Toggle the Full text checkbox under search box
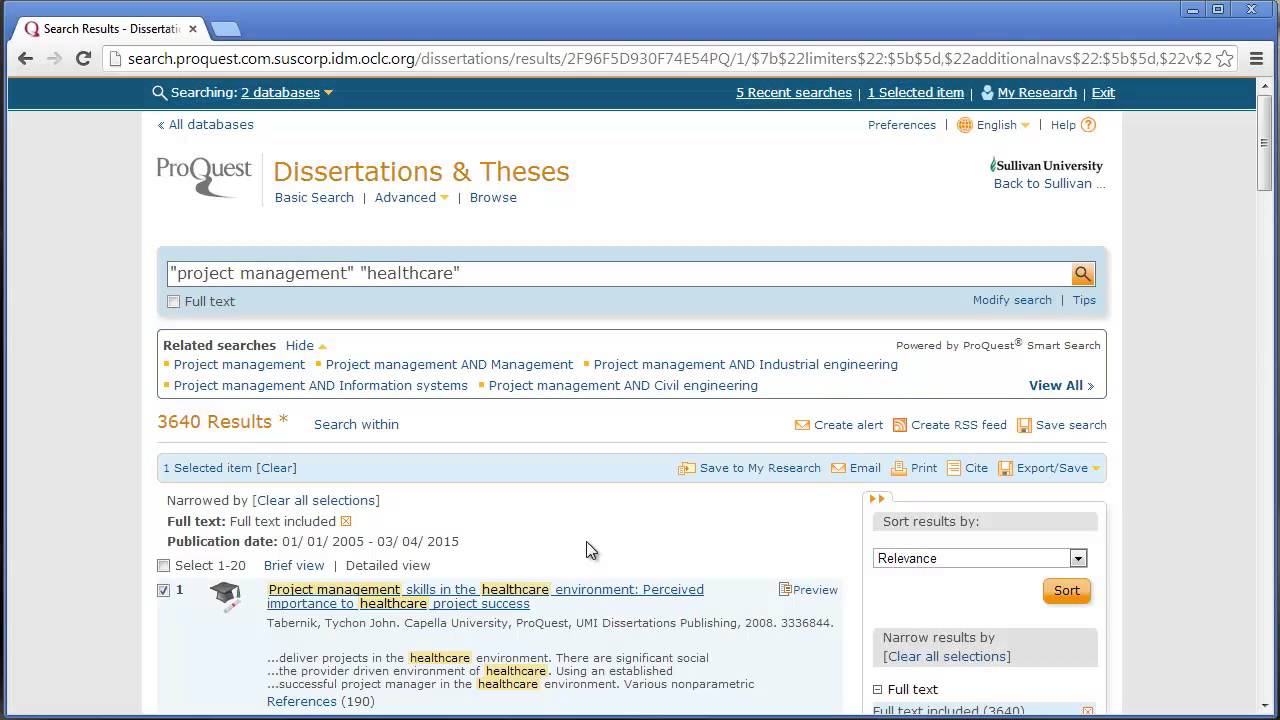This screenshot has width=1280, height=720. (x=174, y=302)
